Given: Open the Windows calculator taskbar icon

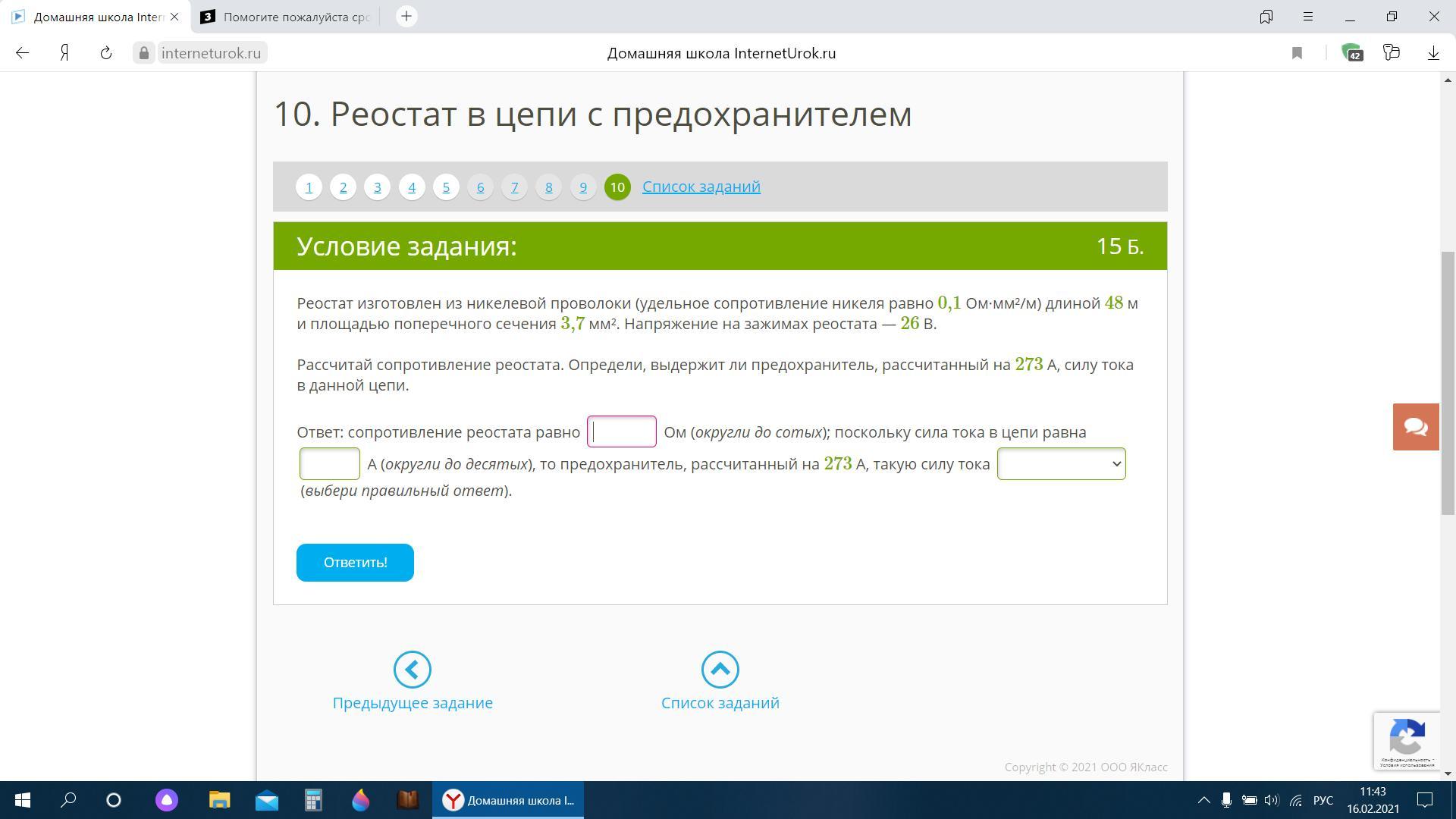Looking at the screenshot, I should click(x=313, y=800).
